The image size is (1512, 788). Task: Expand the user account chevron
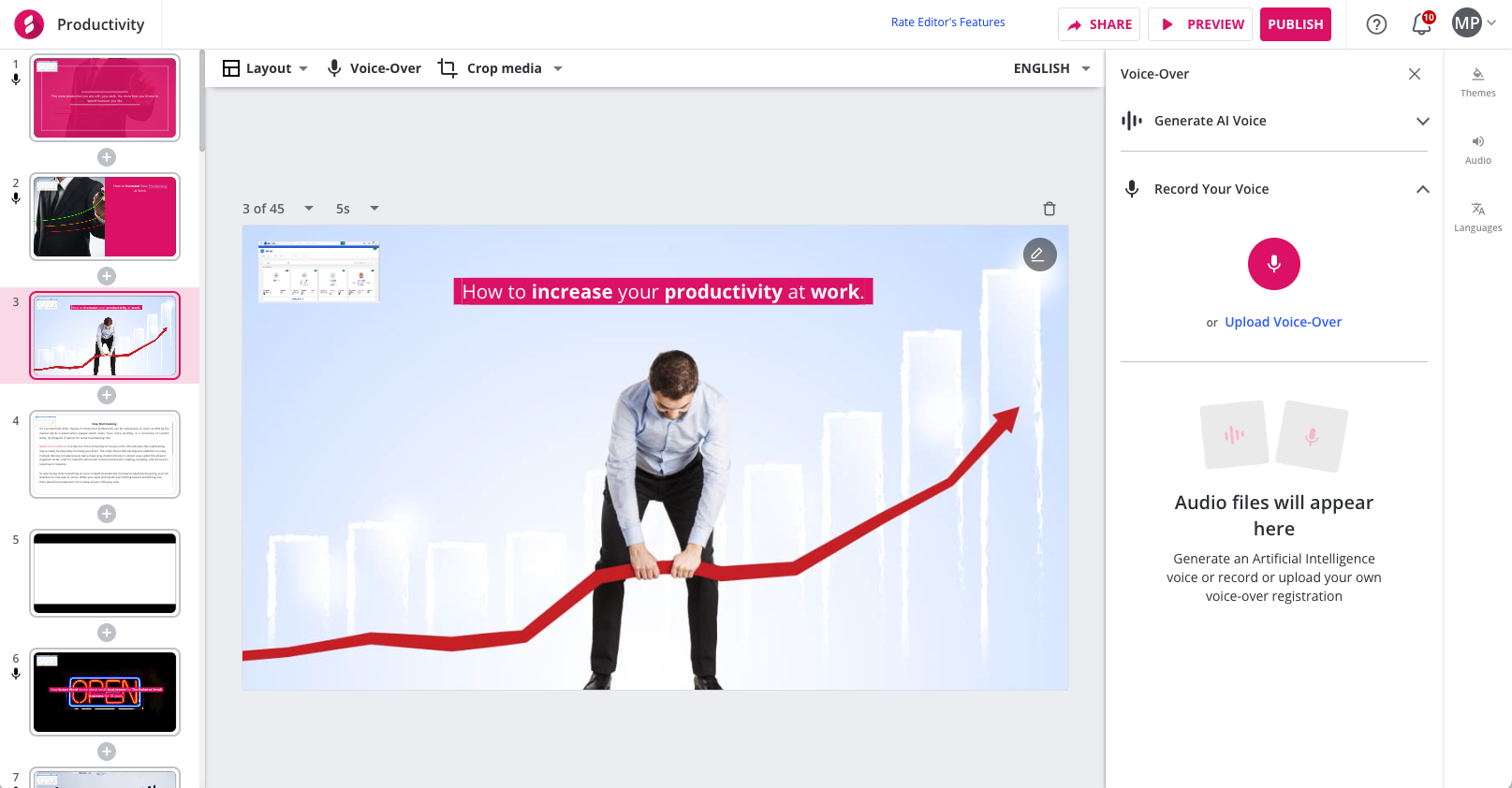[x=1491, y=23]
